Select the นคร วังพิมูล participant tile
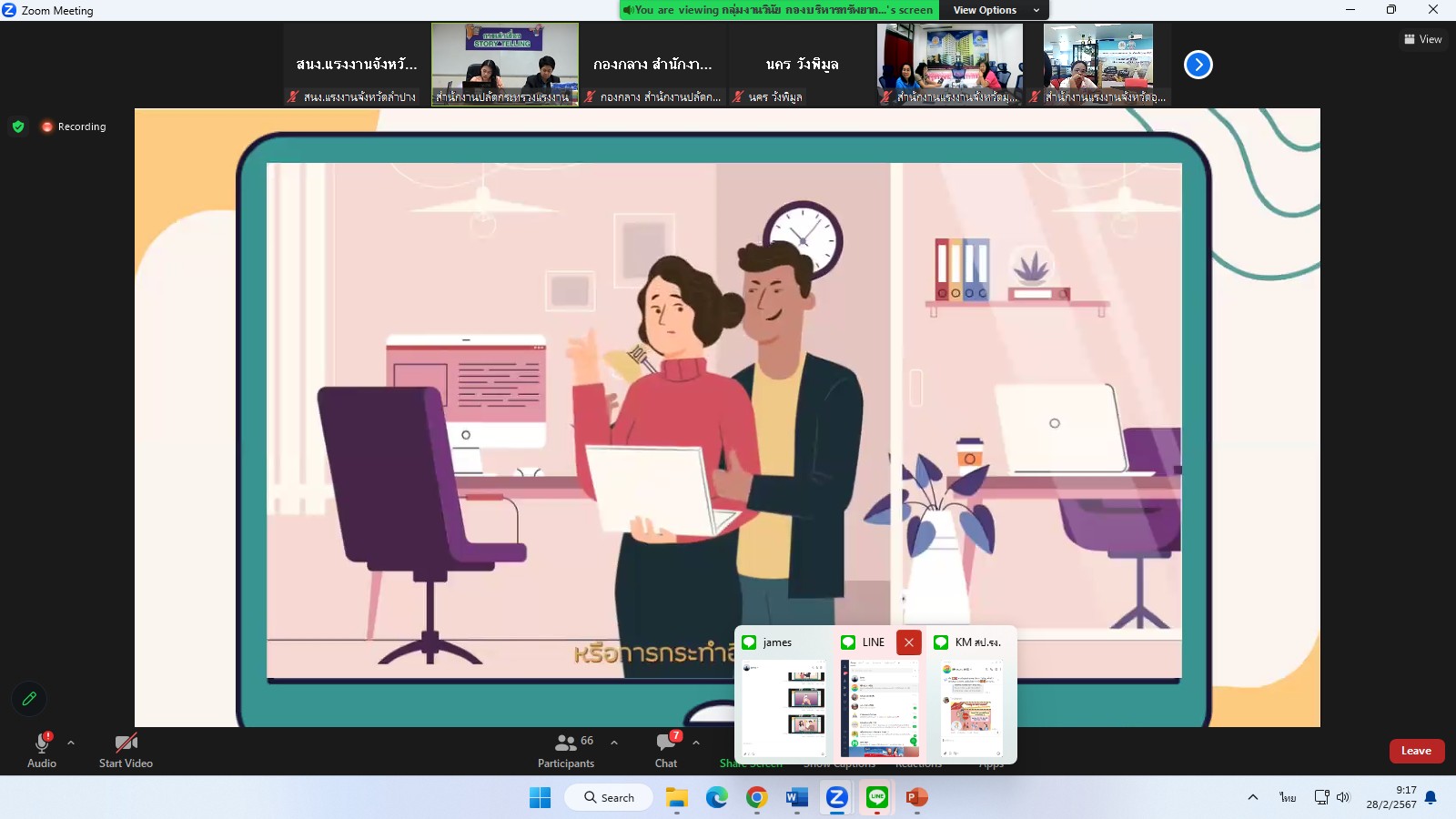This screenshot has height=819, width=1456. pos(802,65)
